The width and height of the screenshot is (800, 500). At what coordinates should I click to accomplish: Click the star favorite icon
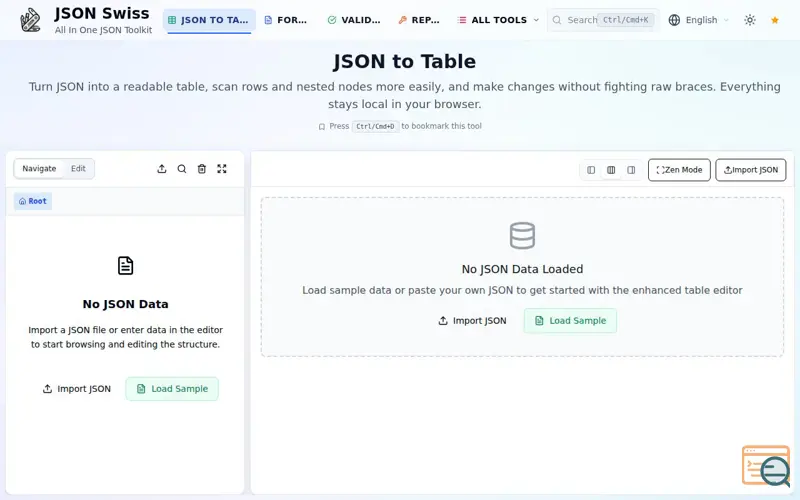coord(774,20)
